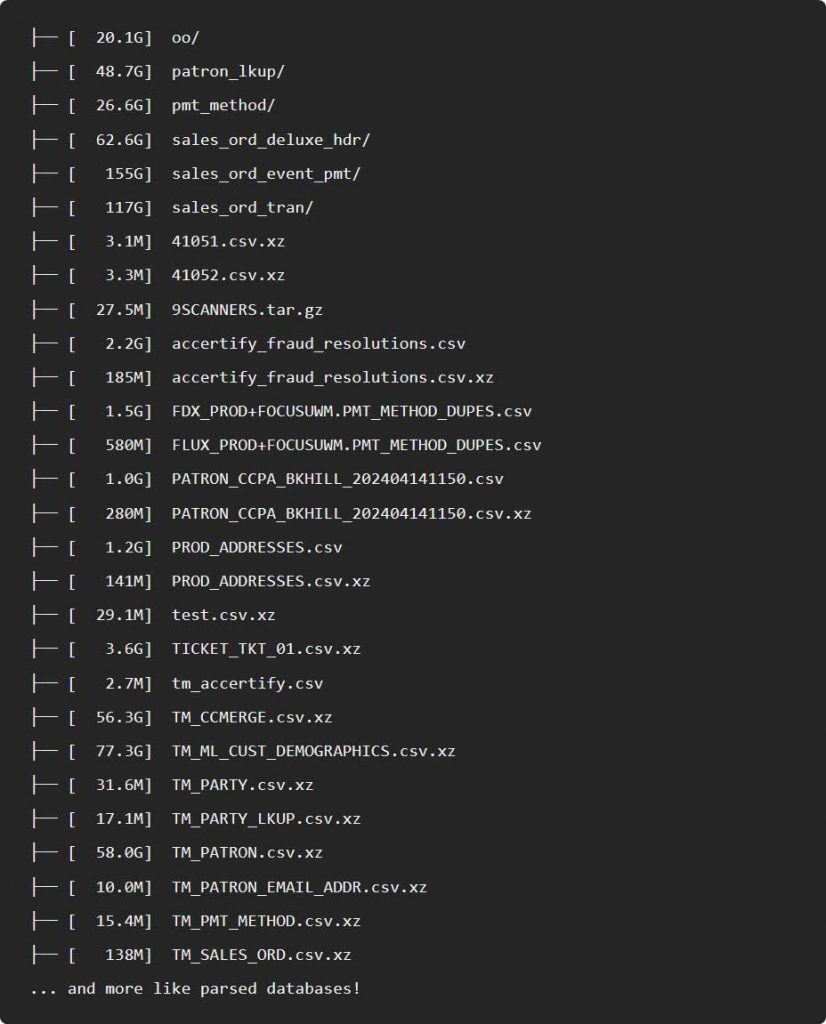Select PATRON_CCPA_BKHILL_202404141150.csv.xz file
Image resolution: width=826 pixels, height=1024 pixels.
(x=351, y=513)
